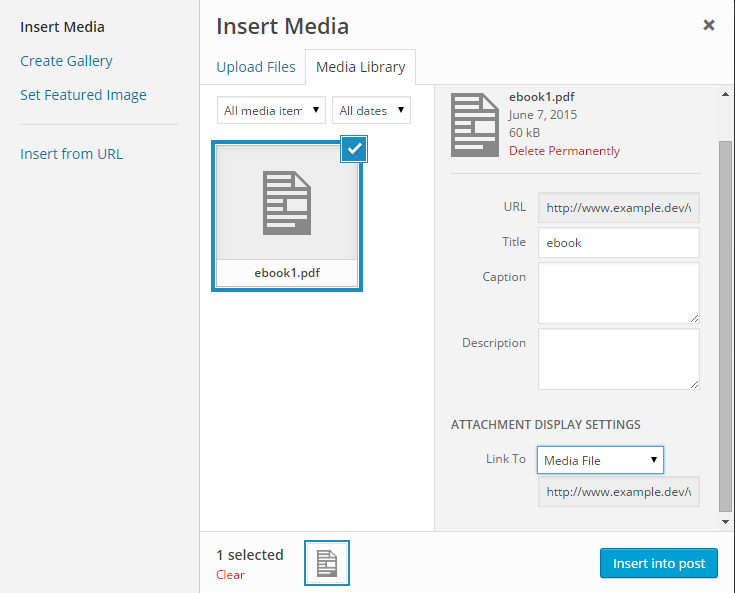Open Set Featured Image in the sidebar
735x593 pixels.
(x=83, y=95)
